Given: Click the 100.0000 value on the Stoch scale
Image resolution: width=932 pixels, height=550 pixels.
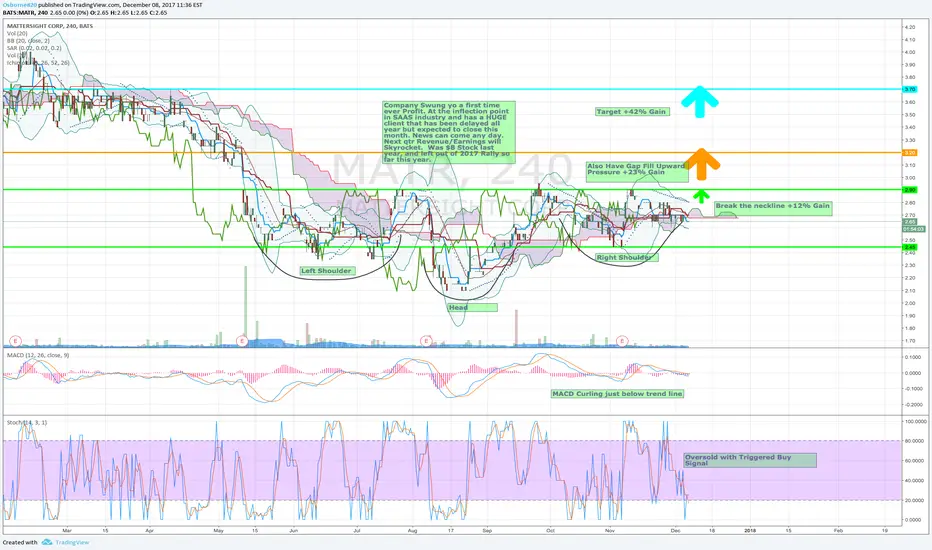Looking at the screenshot, I should tap(915, 422).
